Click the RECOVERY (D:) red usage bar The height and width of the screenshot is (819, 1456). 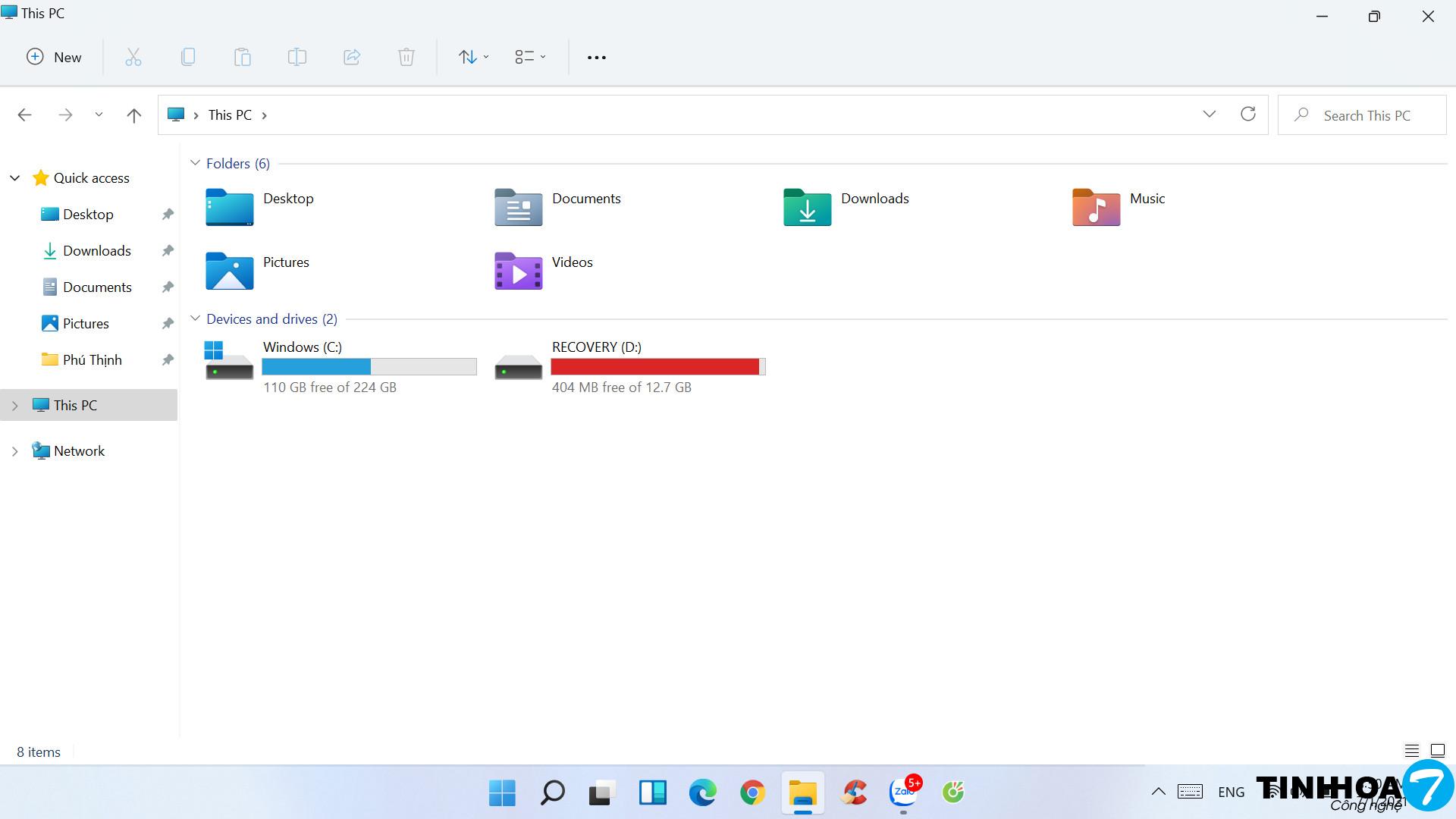(x=656, y=367)
